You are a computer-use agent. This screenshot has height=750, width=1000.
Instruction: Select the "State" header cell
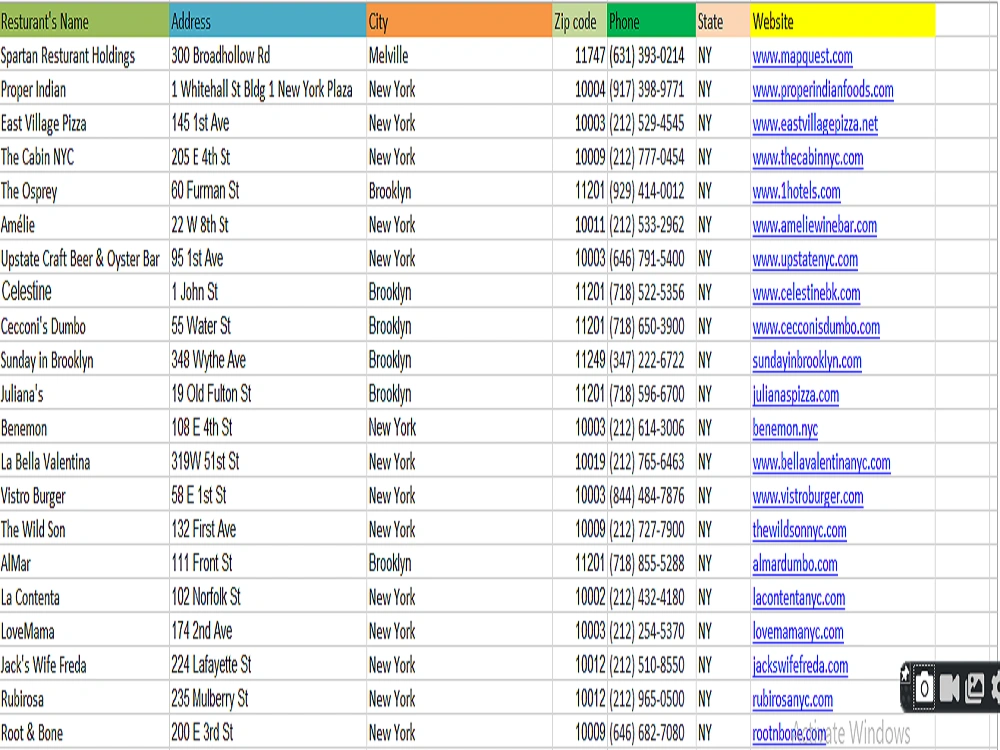tap(723, 21)
